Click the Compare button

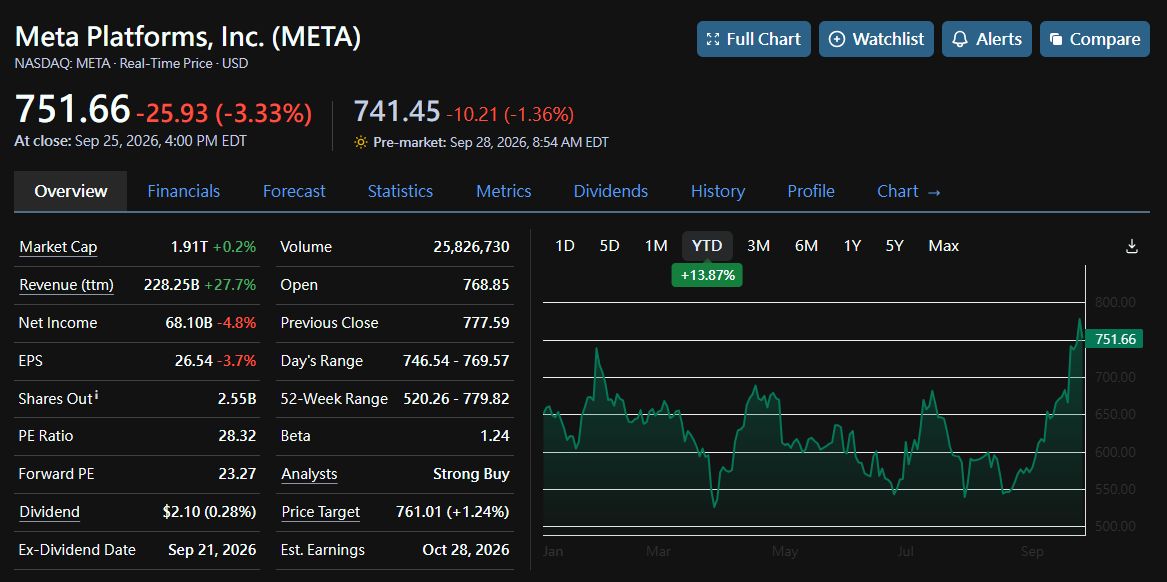[1094, 39]
